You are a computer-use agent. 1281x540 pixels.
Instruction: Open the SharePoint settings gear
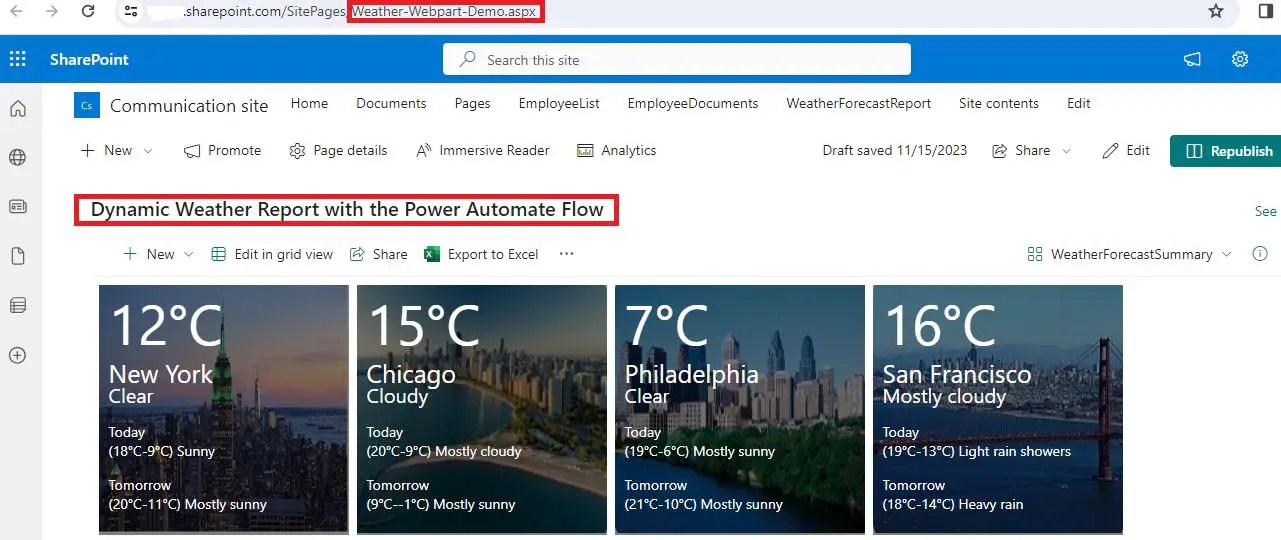click(1240, 59)
